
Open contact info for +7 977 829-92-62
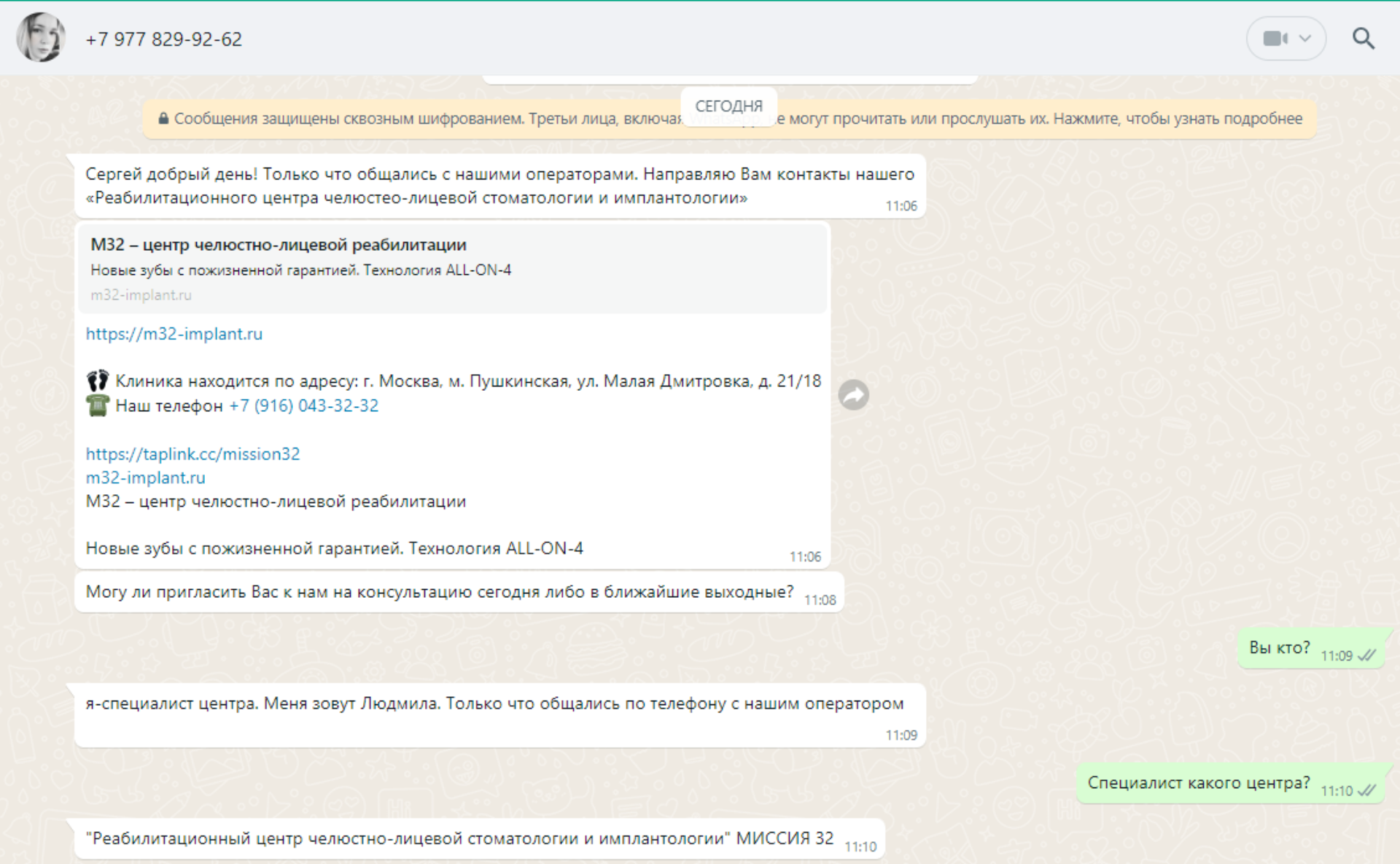(x=163, y=39)
